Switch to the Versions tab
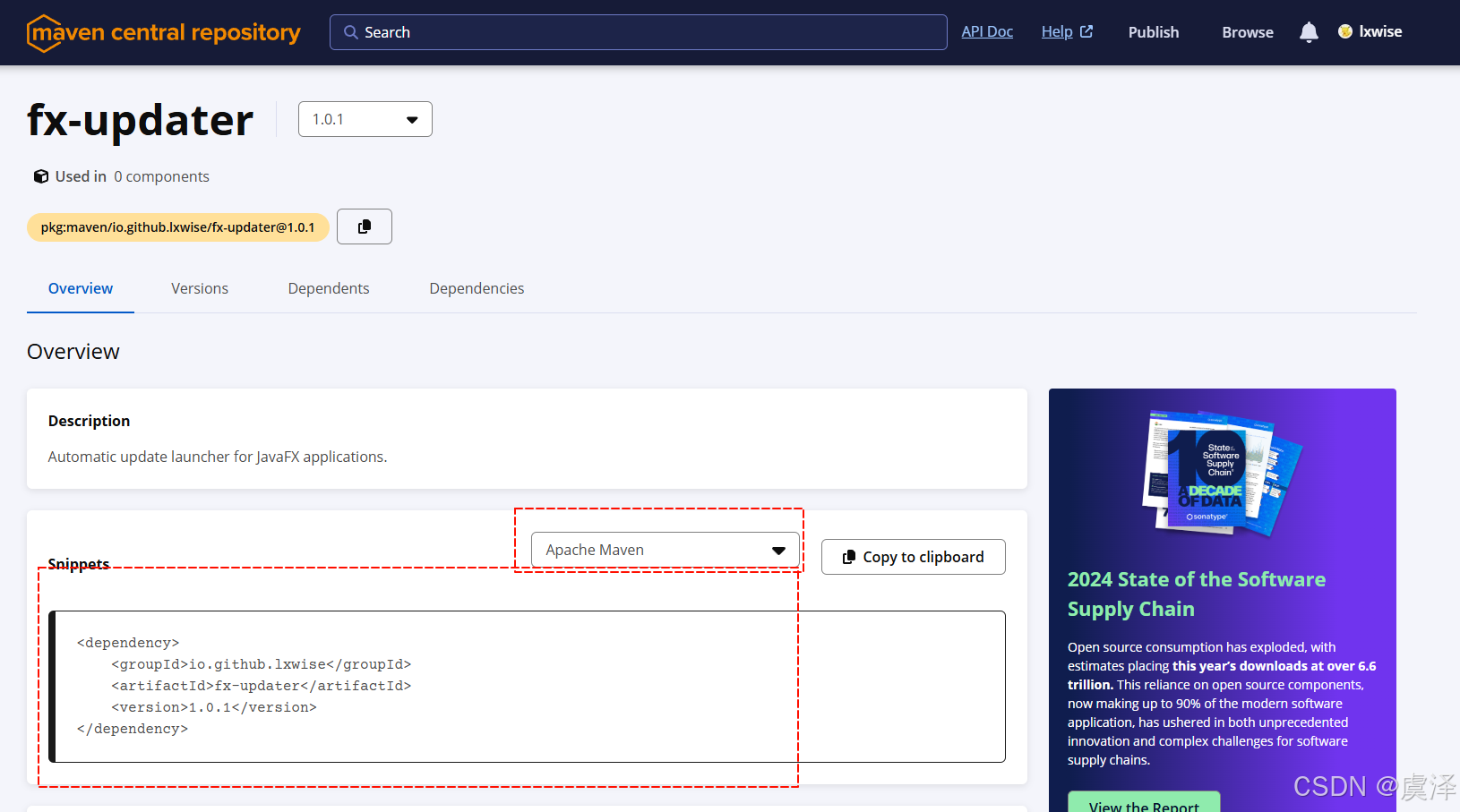The height and width of the screenshot is (812, 1460). 200,288
